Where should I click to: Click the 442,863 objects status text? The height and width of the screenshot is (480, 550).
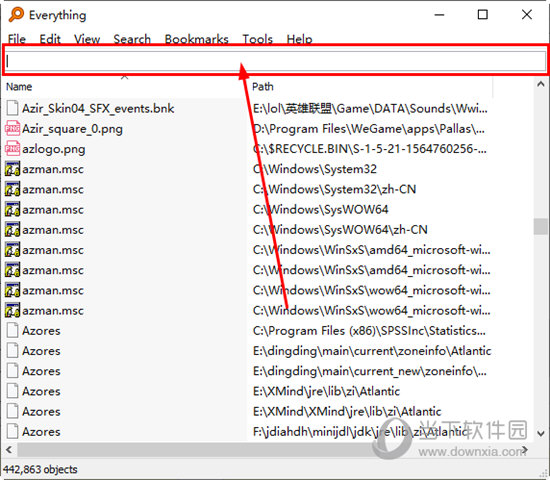coord(40,469)
